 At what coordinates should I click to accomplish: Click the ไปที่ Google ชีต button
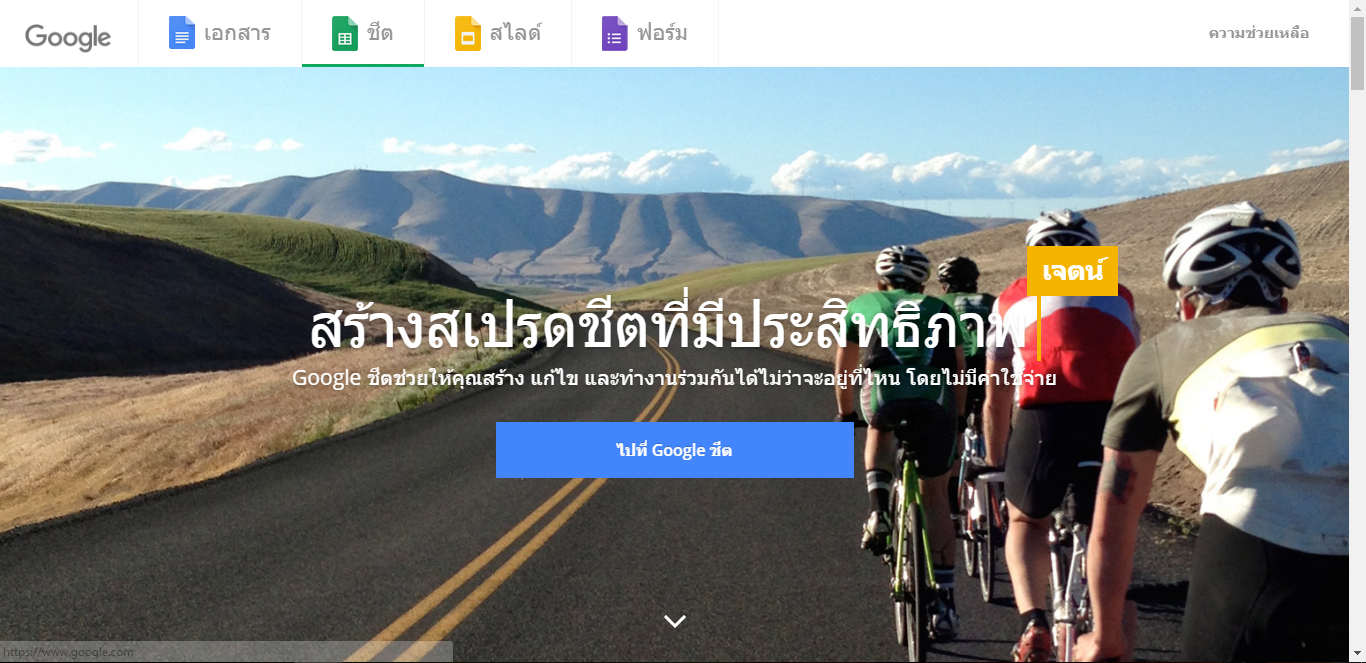coord(675,450)
